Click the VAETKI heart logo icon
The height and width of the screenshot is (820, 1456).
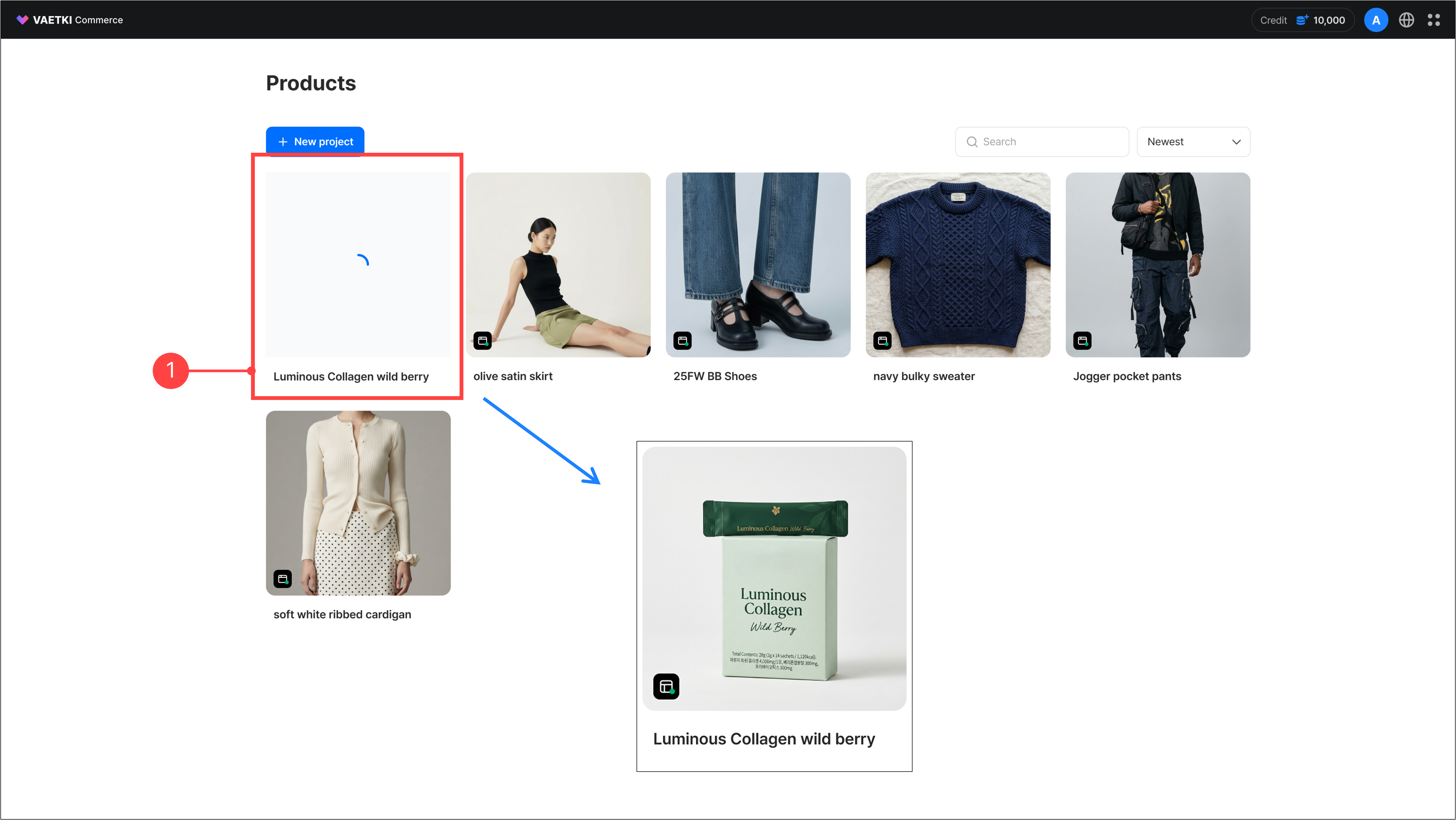click(x=22, y=20)
